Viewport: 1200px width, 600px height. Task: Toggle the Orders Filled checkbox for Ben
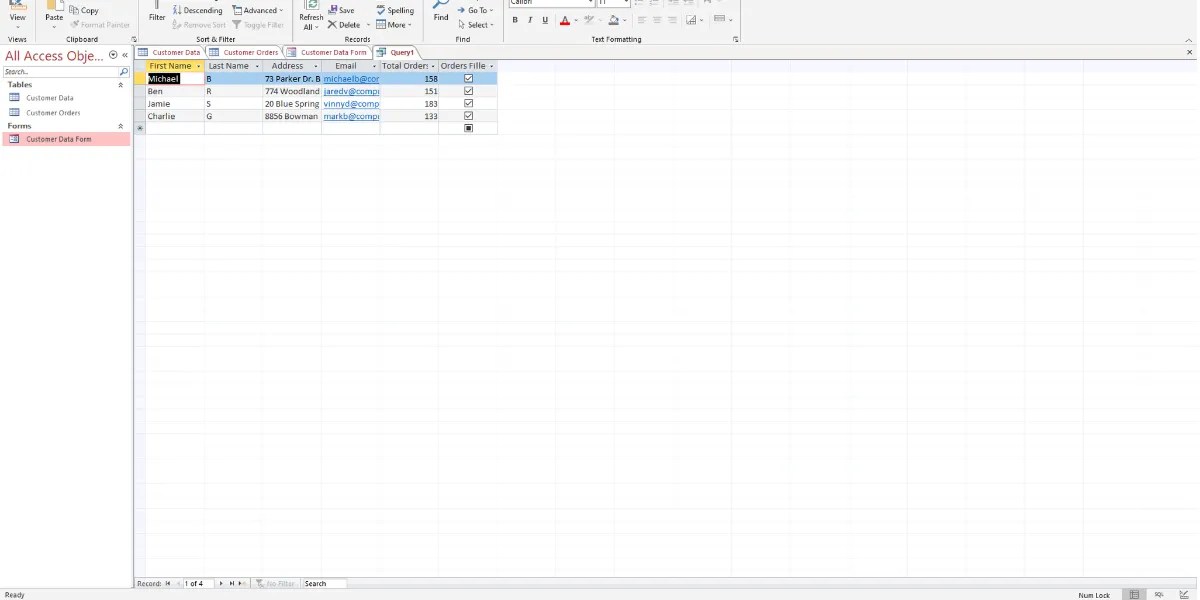click(468, 91)
